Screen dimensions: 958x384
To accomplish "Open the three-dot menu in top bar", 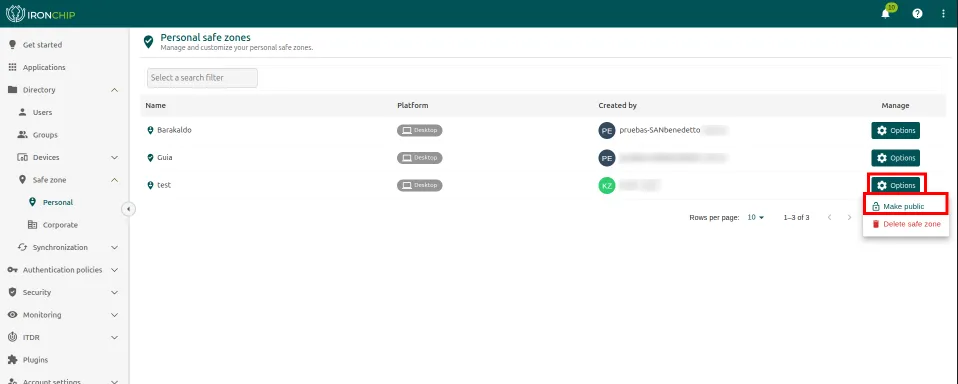I will (943, 13).
